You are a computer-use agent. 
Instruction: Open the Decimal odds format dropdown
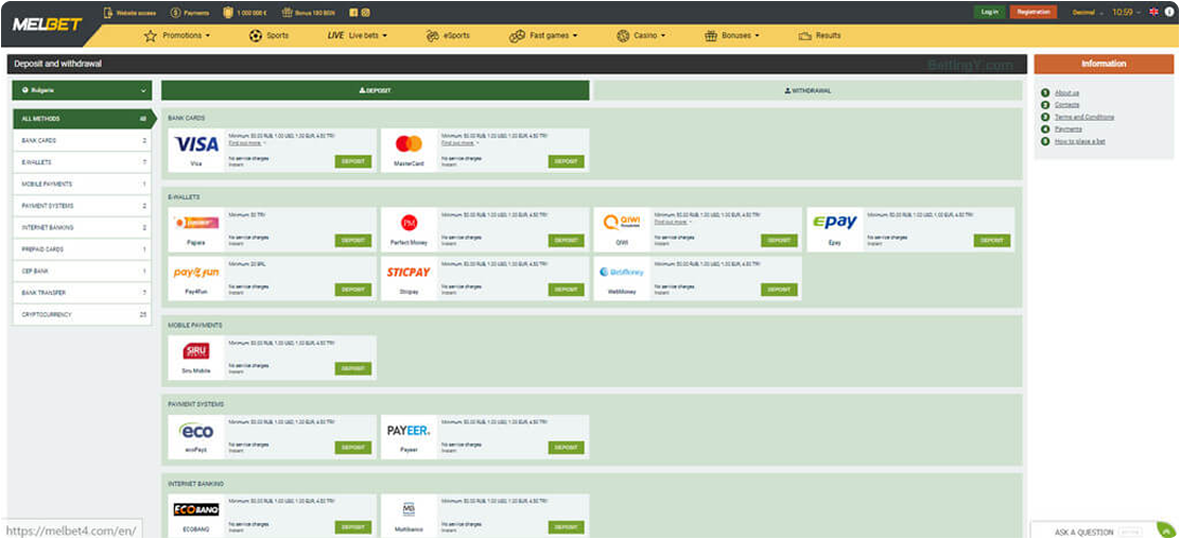click(x=1087, y=12)
